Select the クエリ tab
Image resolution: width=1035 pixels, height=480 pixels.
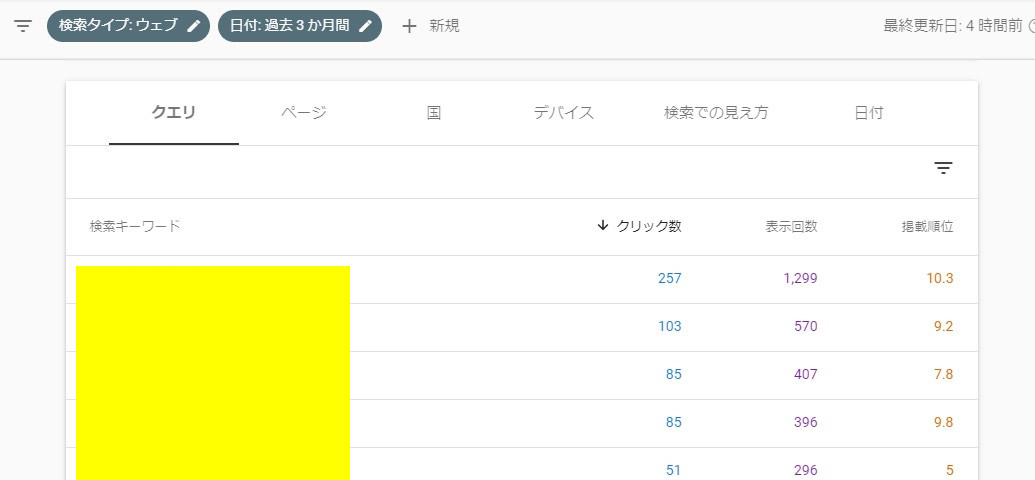(174, 113)
